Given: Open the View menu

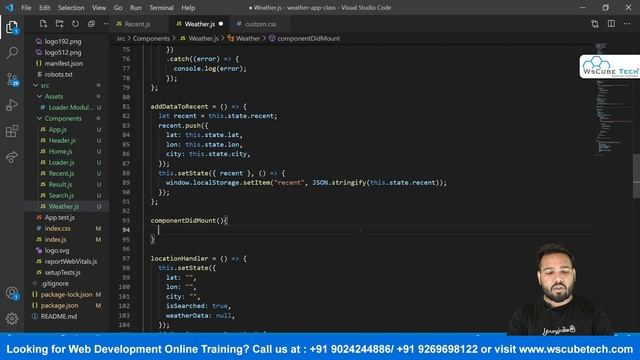Looking at the screenshot, I should pyautogui.click(x=99, y=8).
